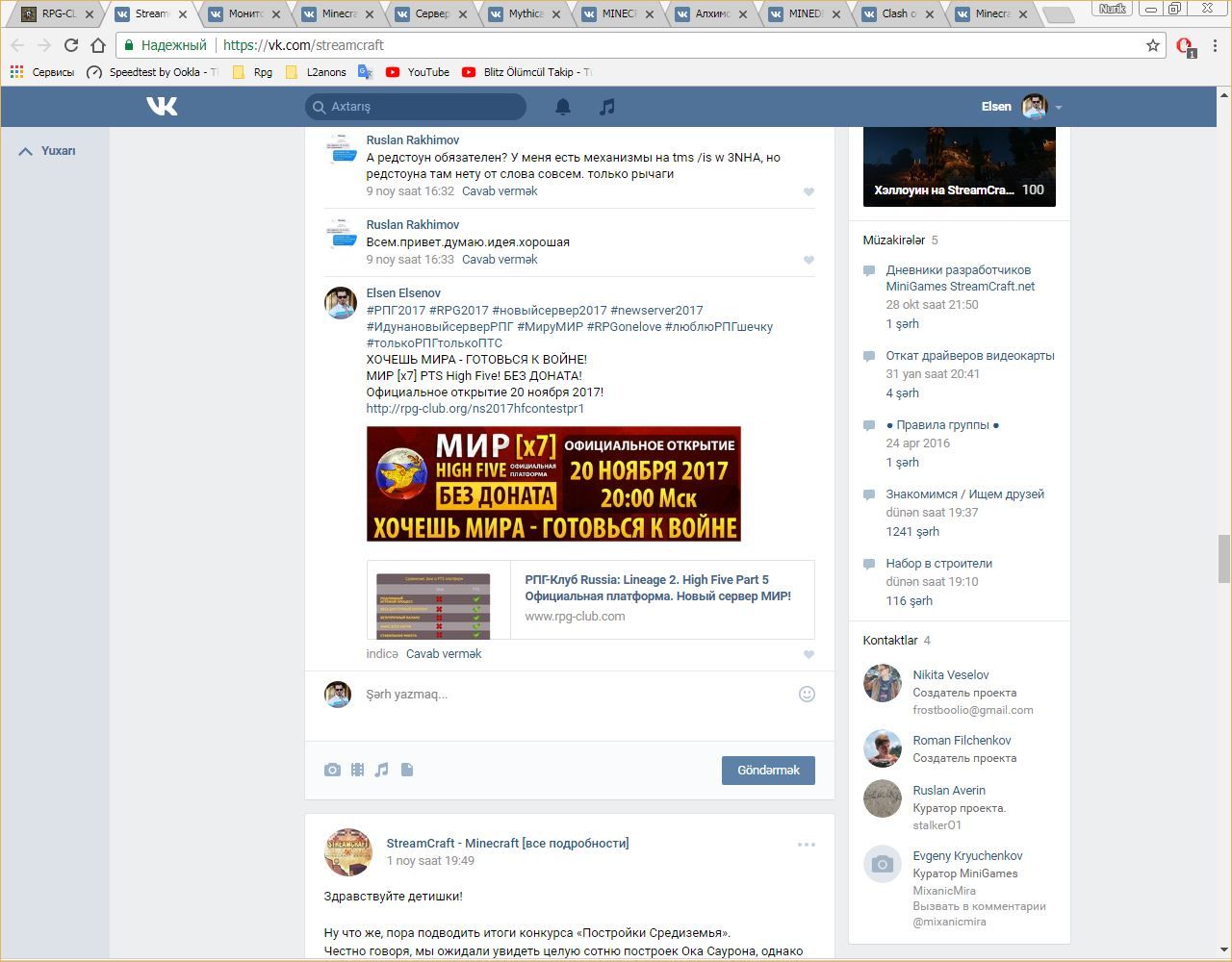This screenshot has height=962, width=1232.
Task: Switch to the RPG-CL browser tab
Action: 58,13
